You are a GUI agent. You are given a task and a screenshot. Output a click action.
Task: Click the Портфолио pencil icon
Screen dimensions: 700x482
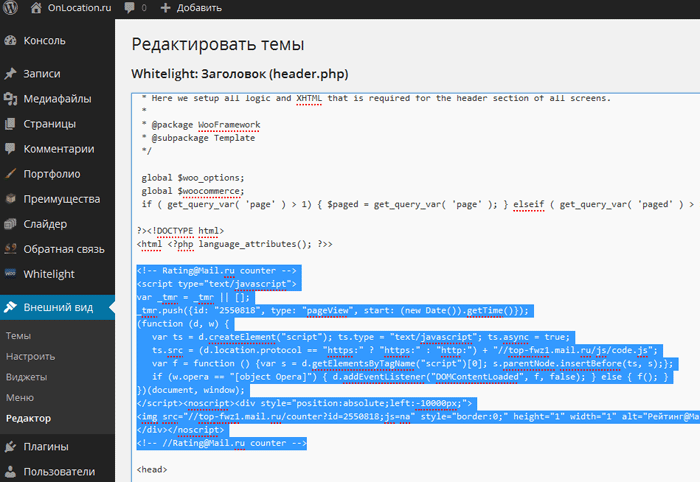coord(10,174)
